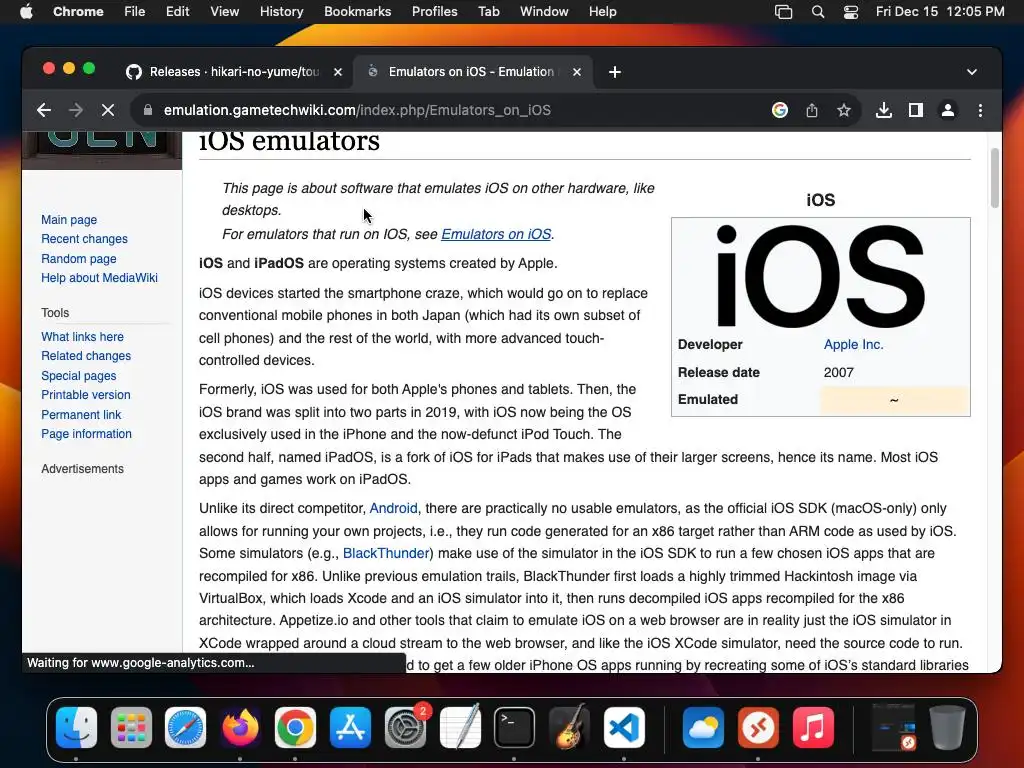The image size is (1024, 768).
Task: Open the Page information link
Action: click(86, 434)
